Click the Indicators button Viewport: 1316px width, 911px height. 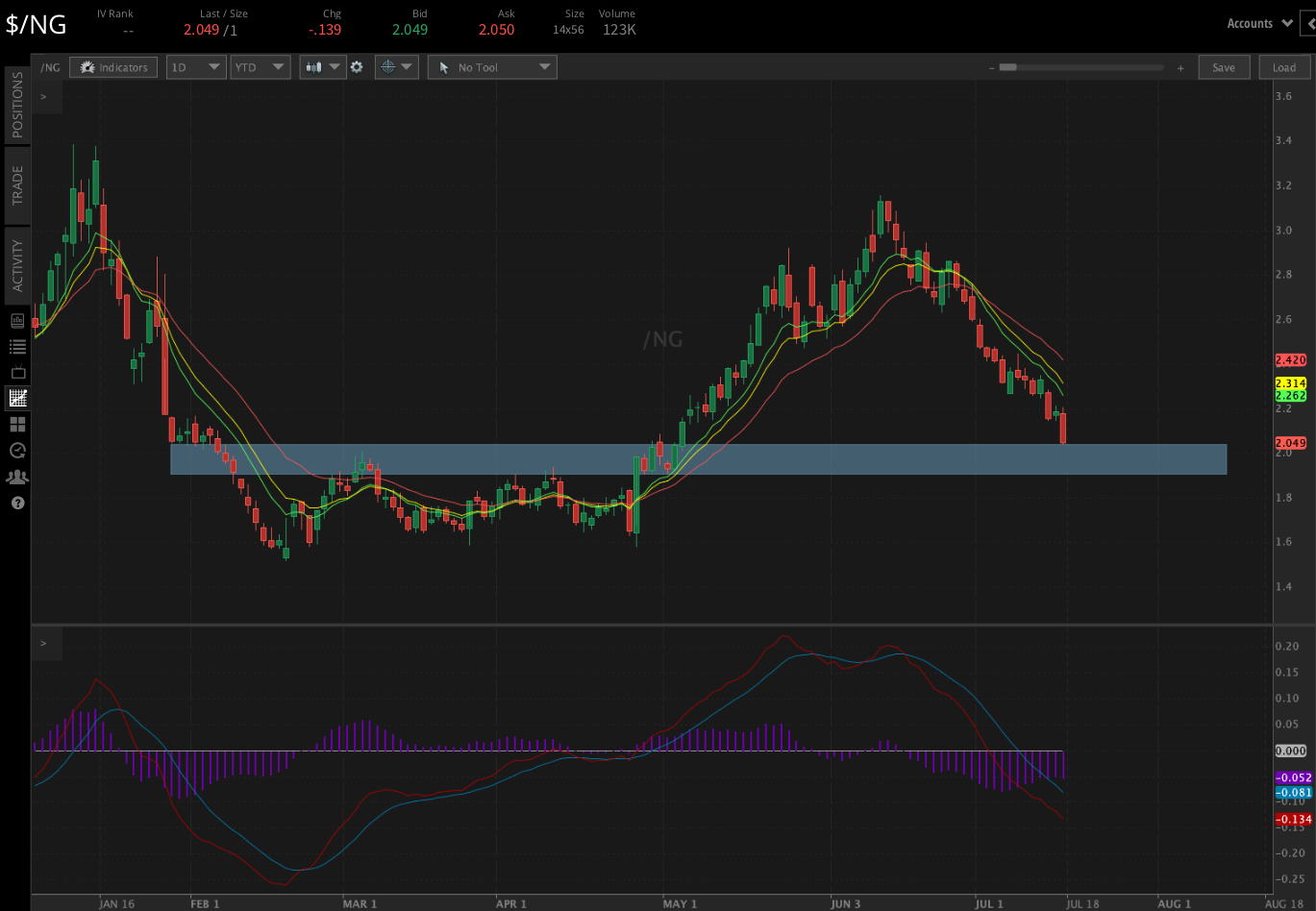113,67
